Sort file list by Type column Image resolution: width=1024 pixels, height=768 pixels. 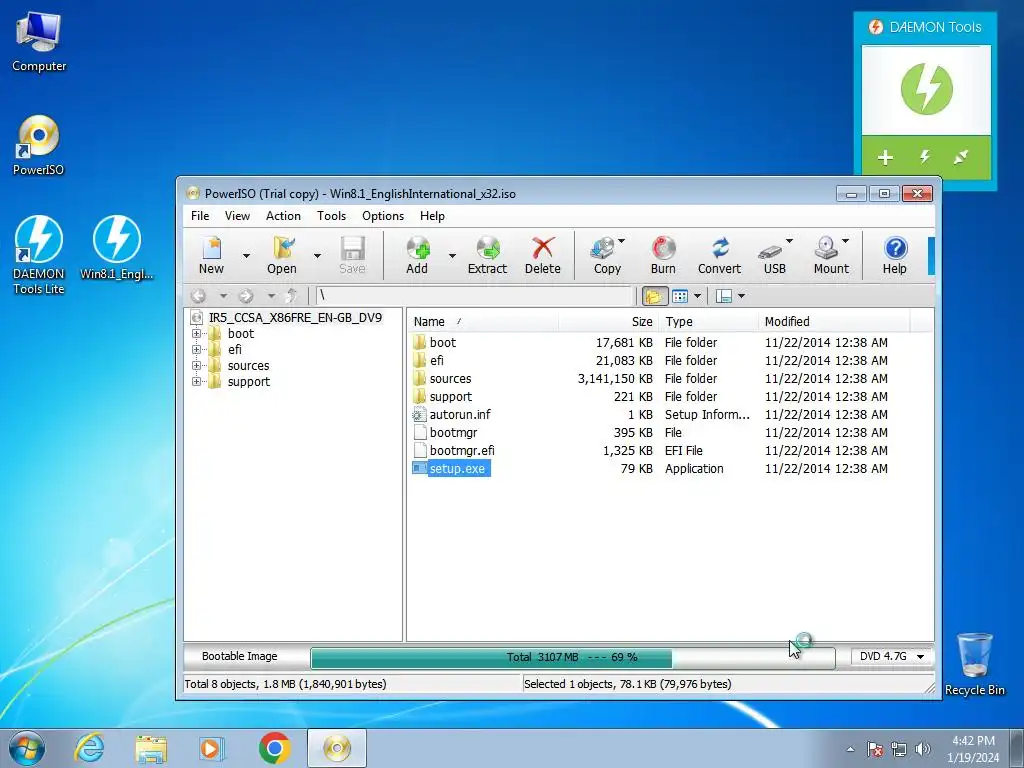709,321
